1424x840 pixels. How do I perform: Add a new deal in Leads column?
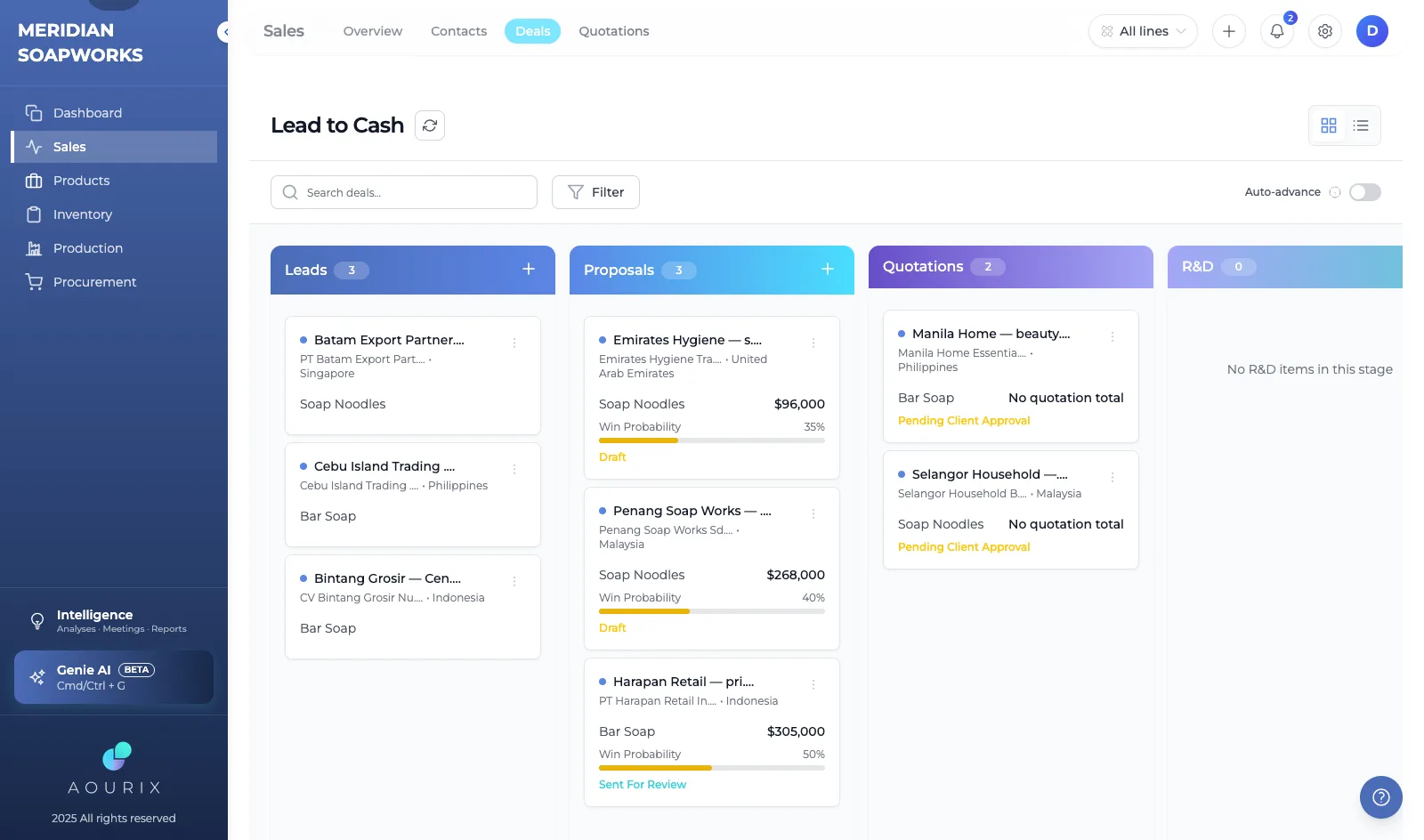pyautogui.click(x=529, y=269)
